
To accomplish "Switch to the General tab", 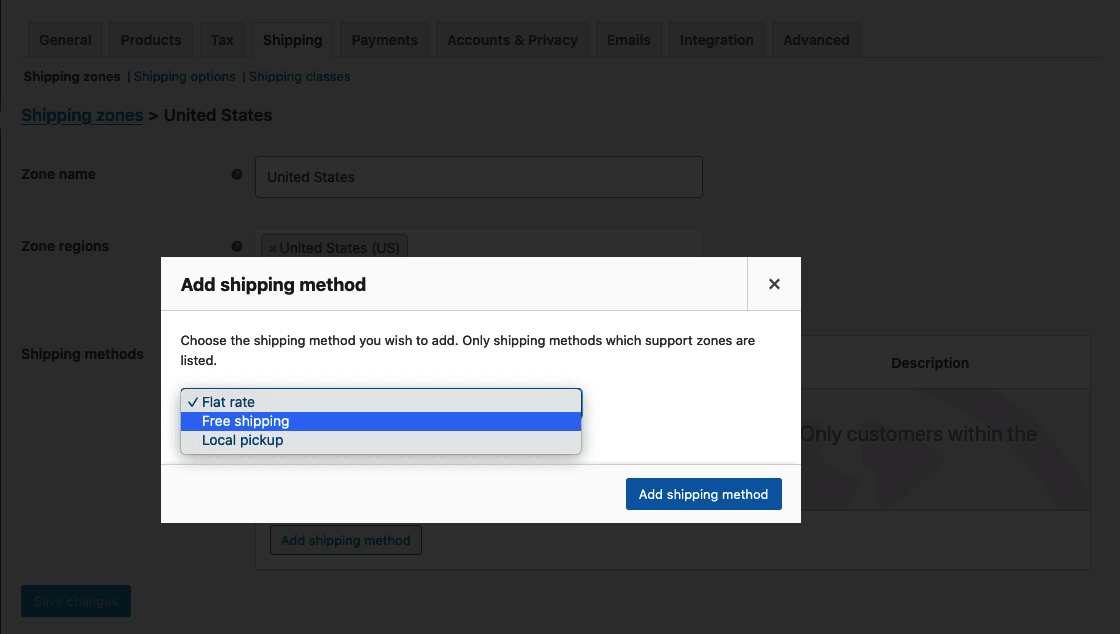I will pos(64,39).
